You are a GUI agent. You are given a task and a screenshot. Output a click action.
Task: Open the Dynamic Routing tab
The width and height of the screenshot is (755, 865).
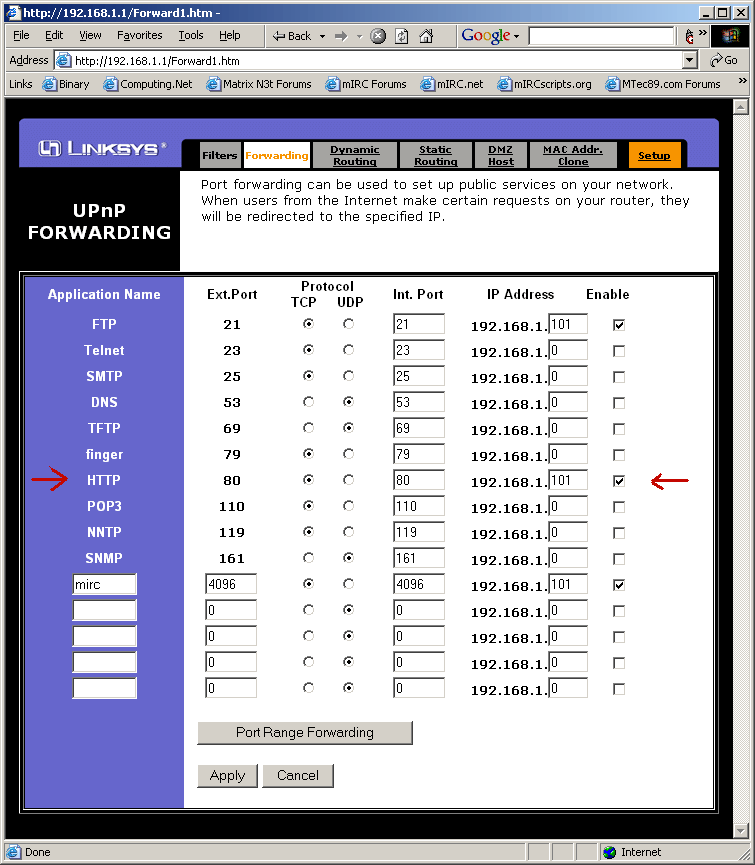click(x=355, y=155)
